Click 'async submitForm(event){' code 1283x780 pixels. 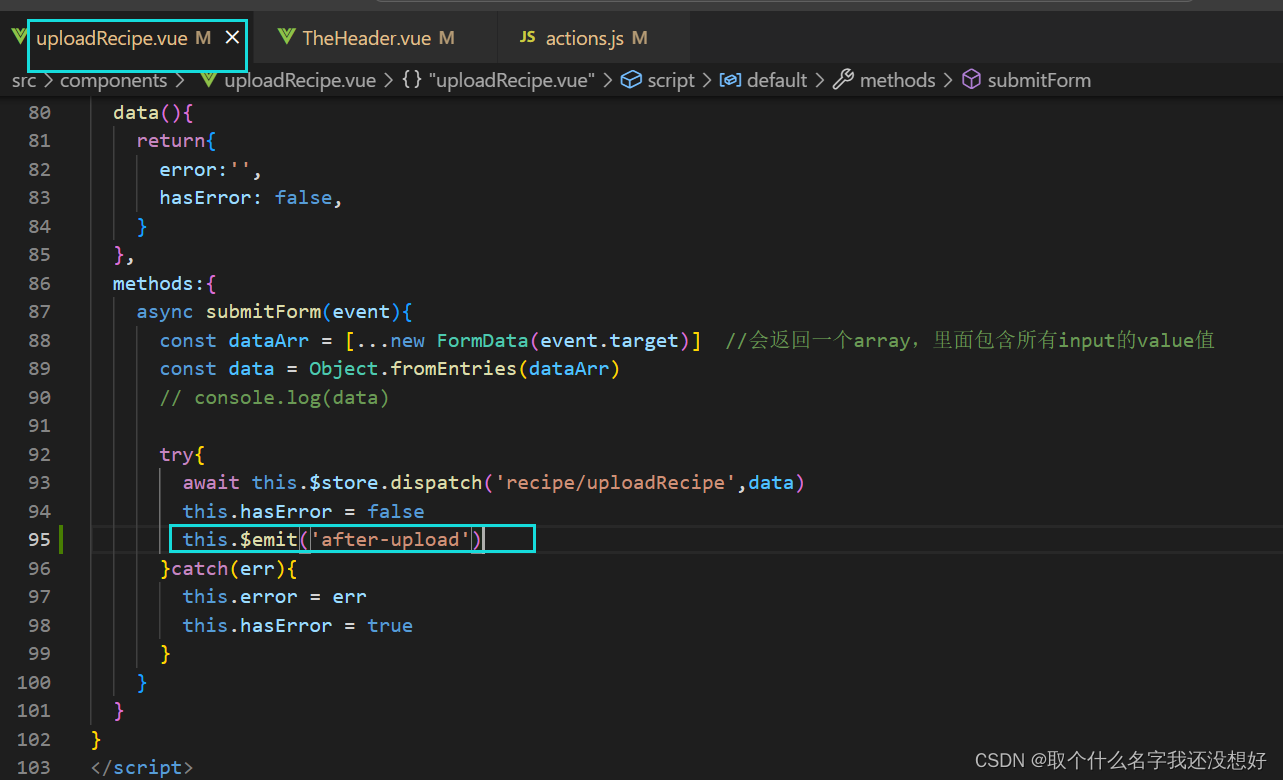click(x=275, y=312)
